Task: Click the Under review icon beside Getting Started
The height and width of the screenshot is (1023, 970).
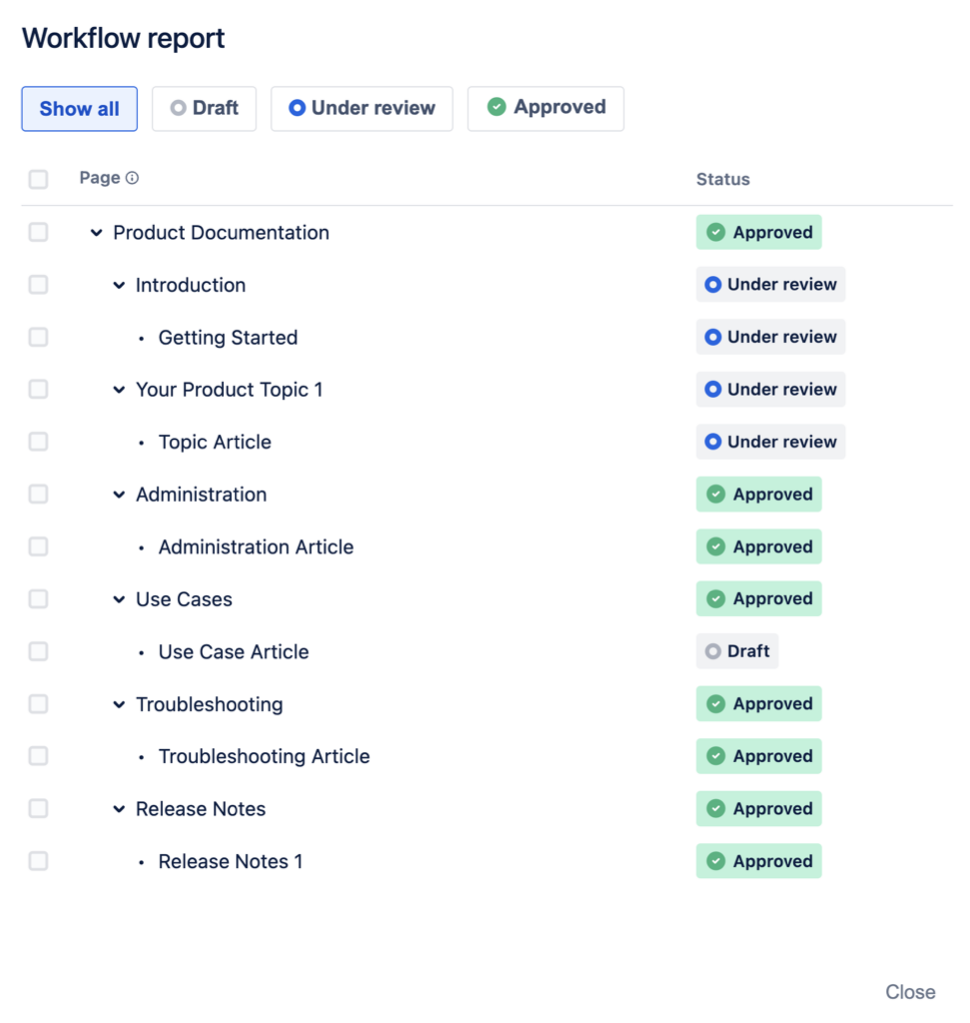Action: click(712, 337)
